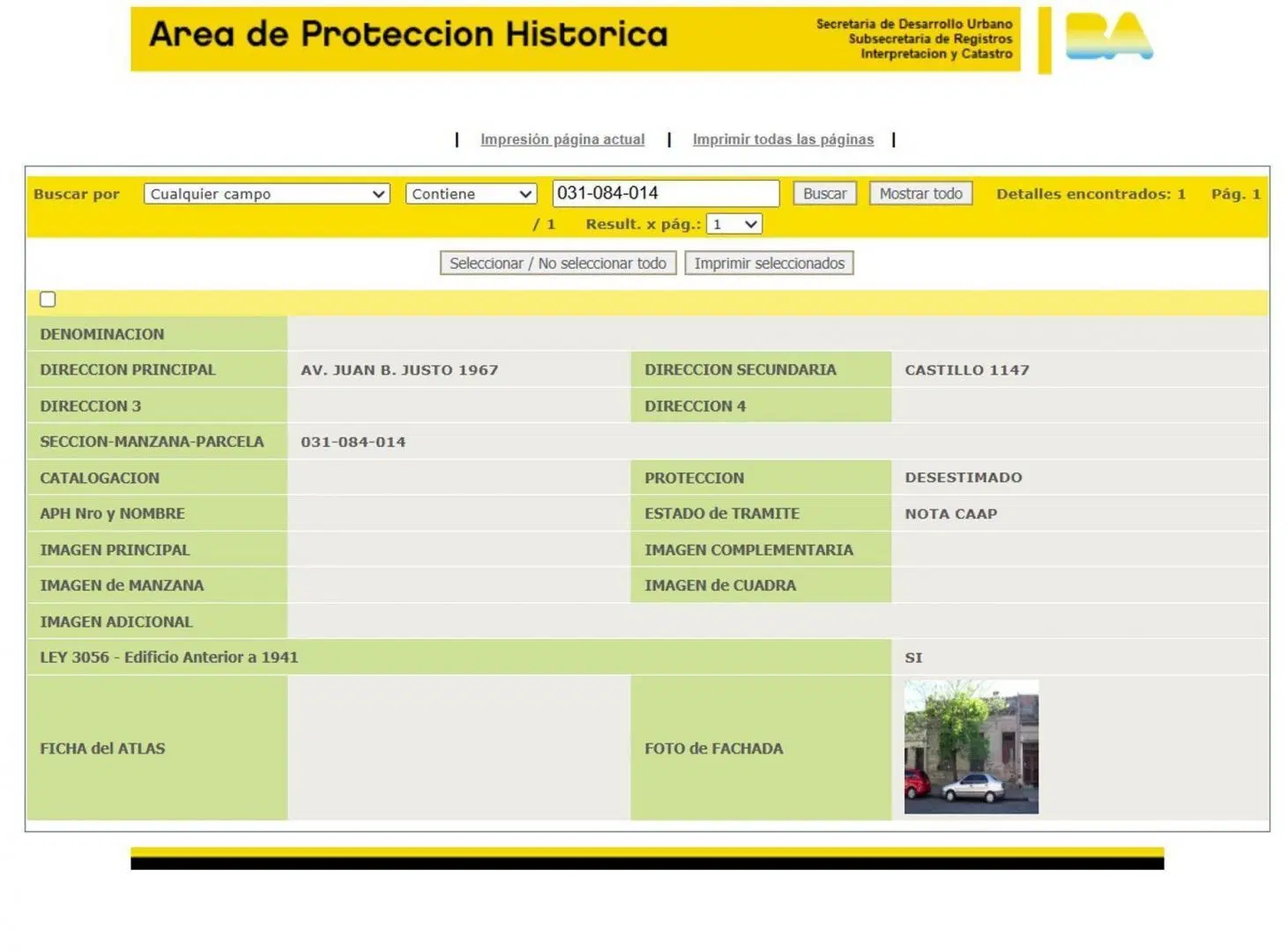This screenshot has height=952, width=1288.
Task: Click the 'SECCION-MANZANA-PARCELA' label
Action: coord(152,442)
